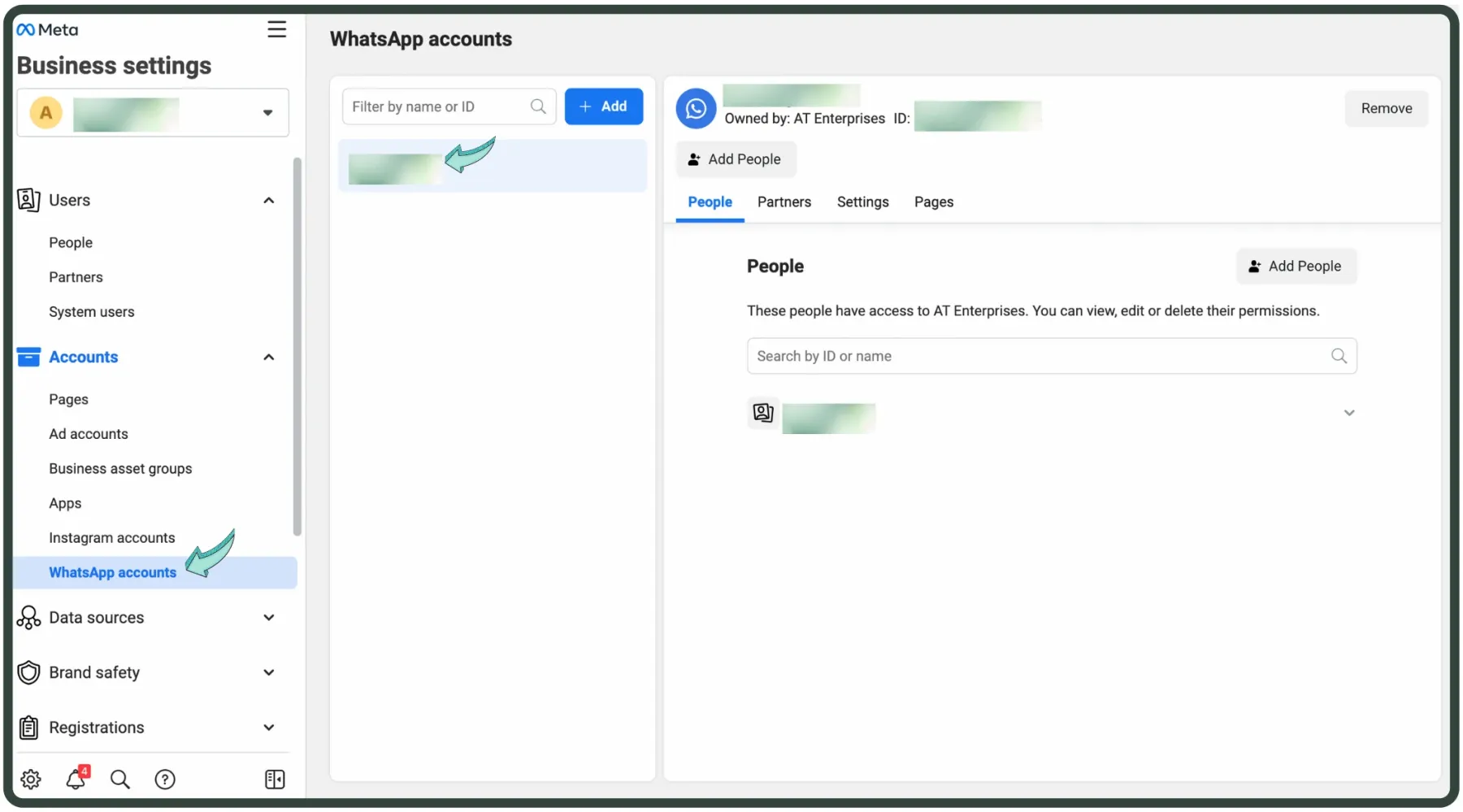This screenshot has width=1463, height=812.
Task: Click the Remove button
Action: pos(1387,108)
